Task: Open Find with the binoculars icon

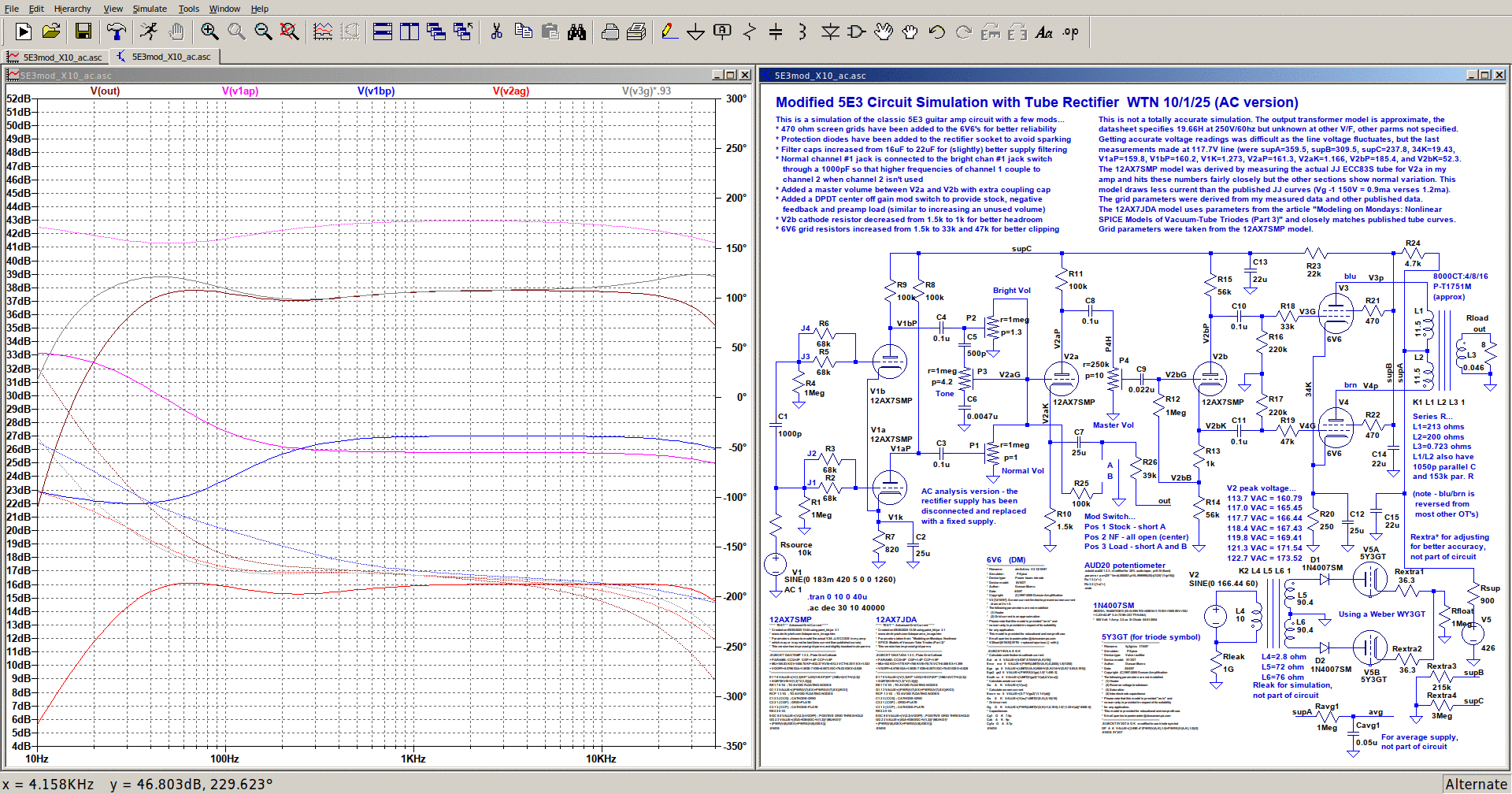Action: (577, 32)
